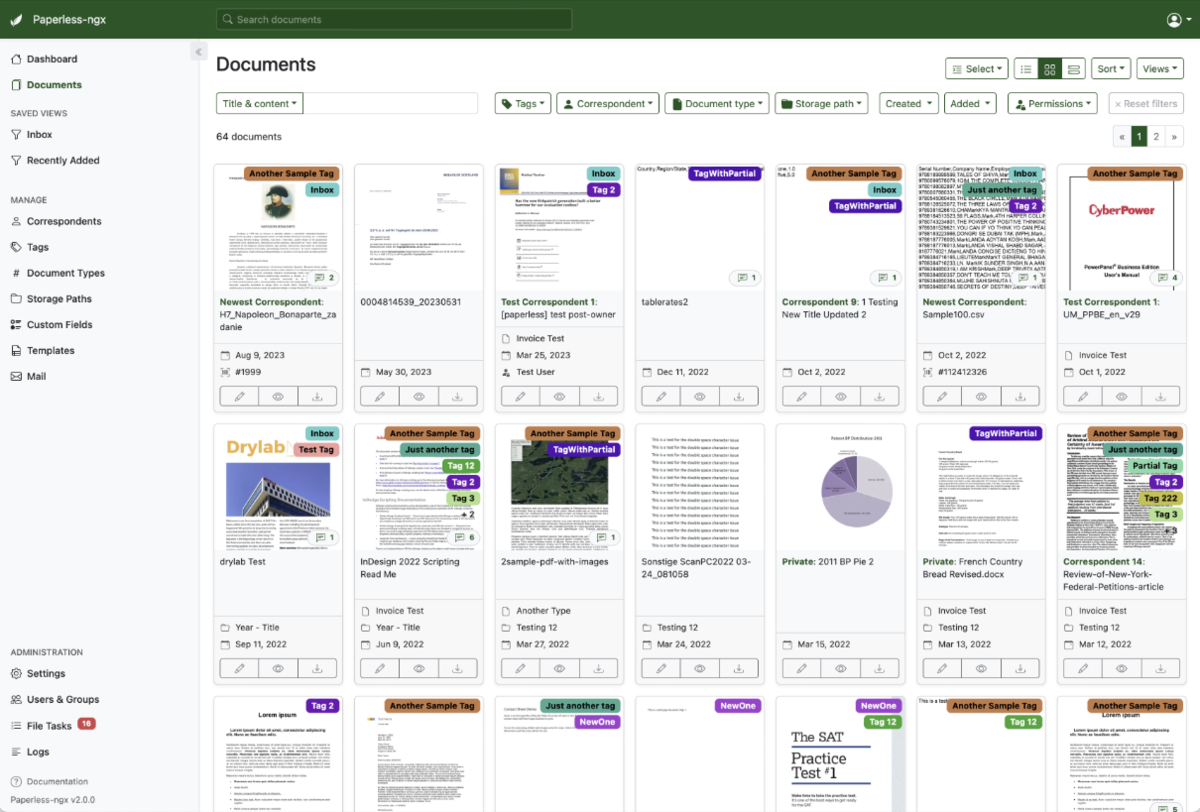Open the Sort dropdown
1200x812 pixels.
[1110, 68]
